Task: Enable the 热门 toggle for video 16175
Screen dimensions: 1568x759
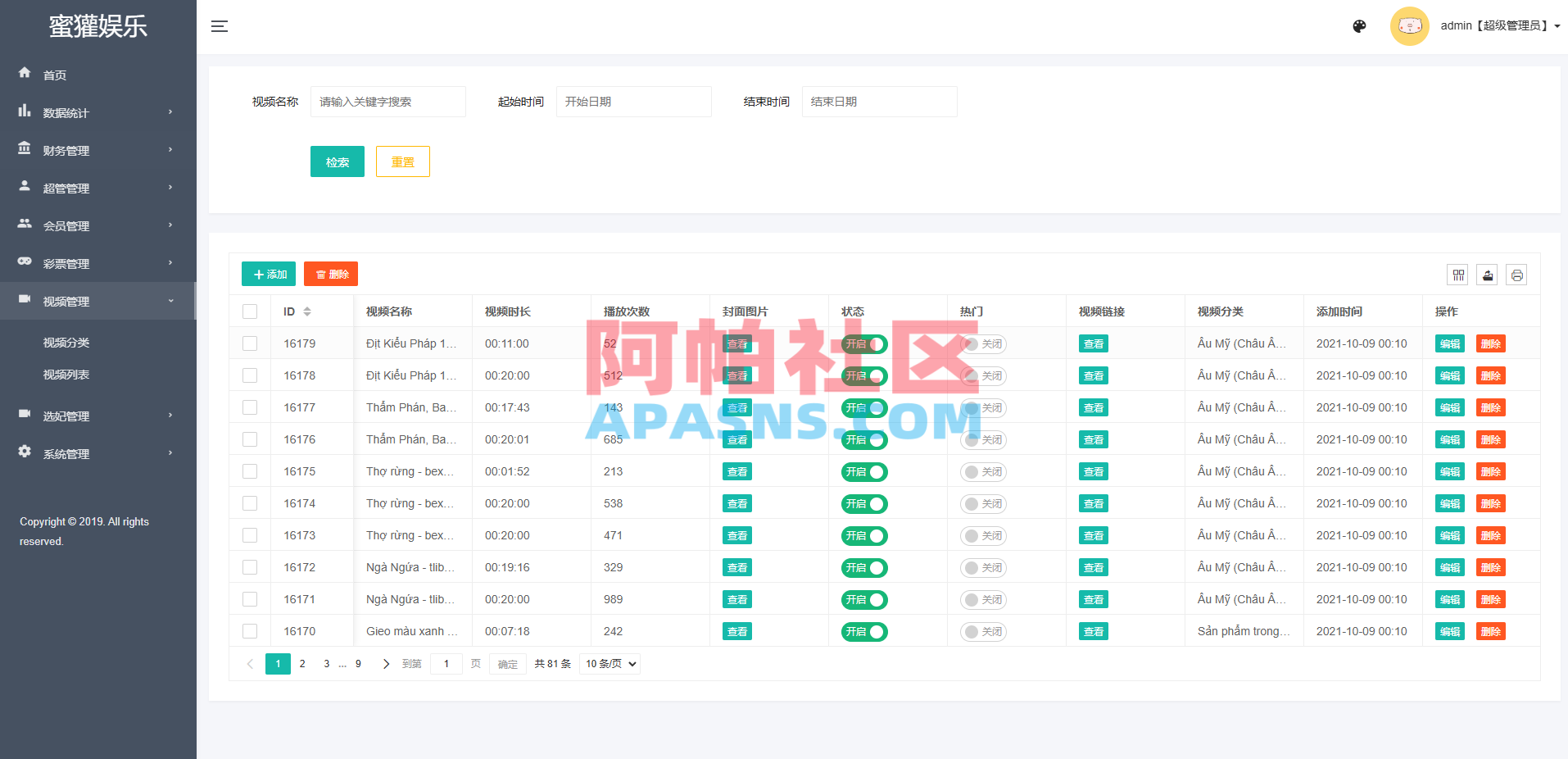Action: click(982, 471)
